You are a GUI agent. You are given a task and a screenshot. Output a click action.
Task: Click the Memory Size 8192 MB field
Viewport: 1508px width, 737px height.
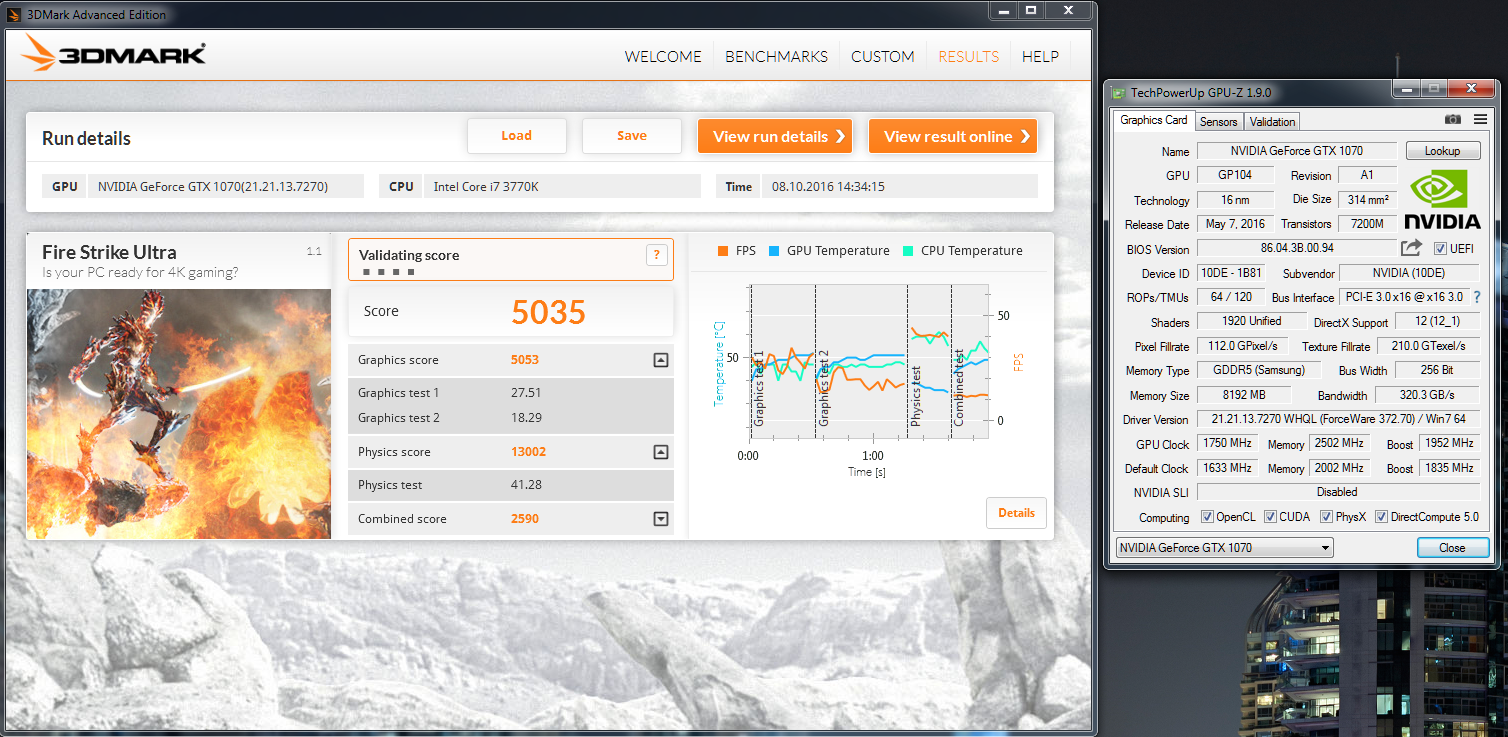[1243, 395]
